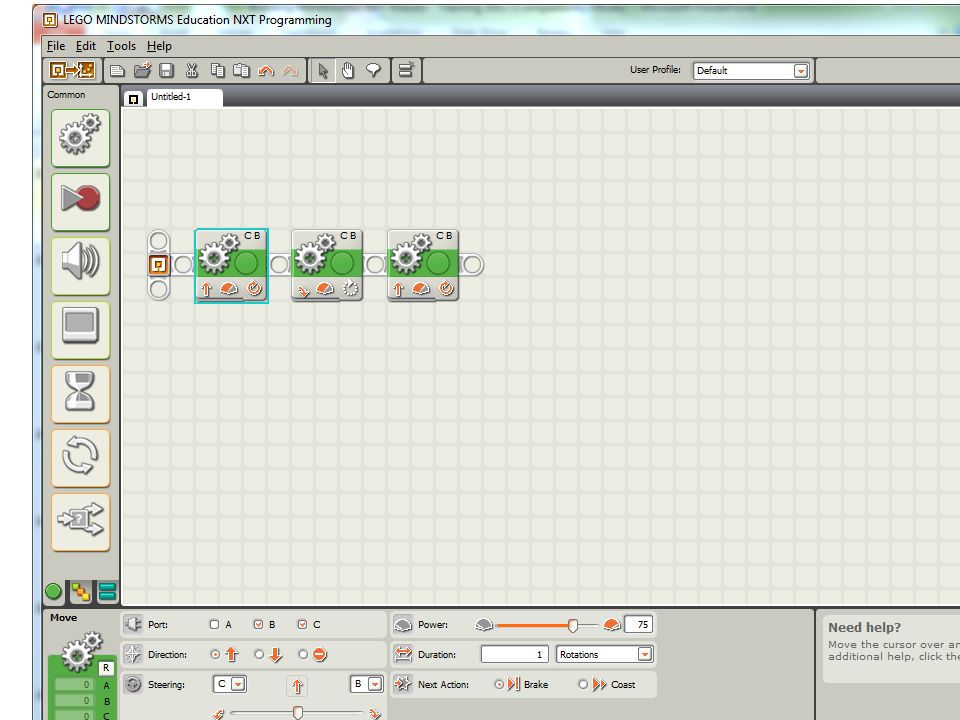Switch to the Custom palette tab
The width and height of the screenshot is (960, 720).
pyautogui.click(x=107, y=591)
